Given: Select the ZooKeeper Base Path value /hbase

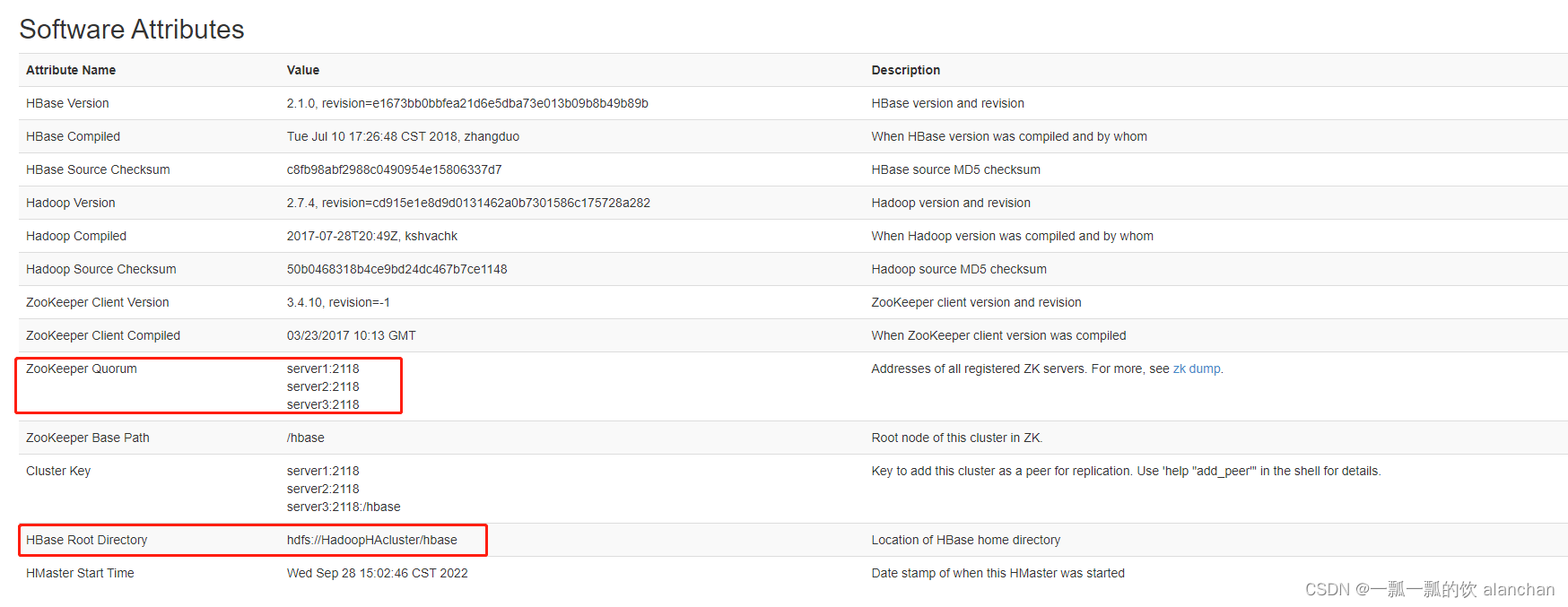Looking at the screenshot, I should [x=305, y=438].
